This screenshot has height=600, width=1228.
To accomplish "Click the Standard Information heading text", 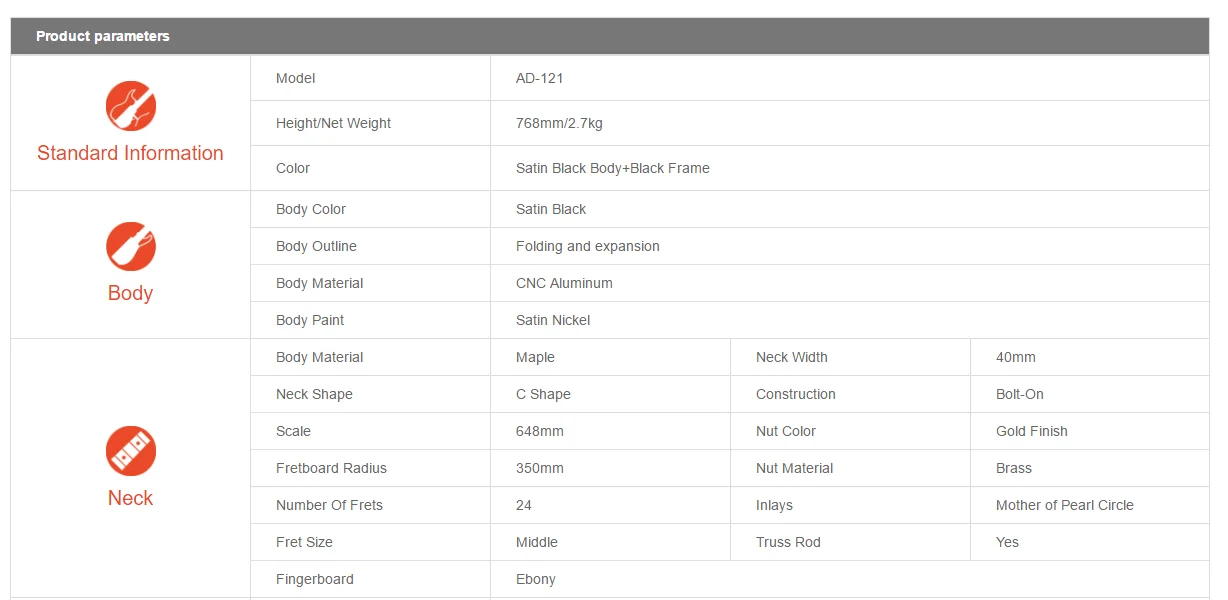I will (x=130, y=153).
